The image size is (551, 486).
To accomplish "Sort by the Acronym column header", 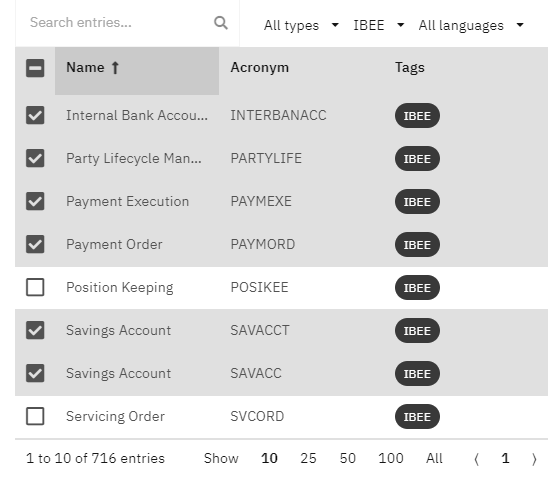I will tap(260, 67).
